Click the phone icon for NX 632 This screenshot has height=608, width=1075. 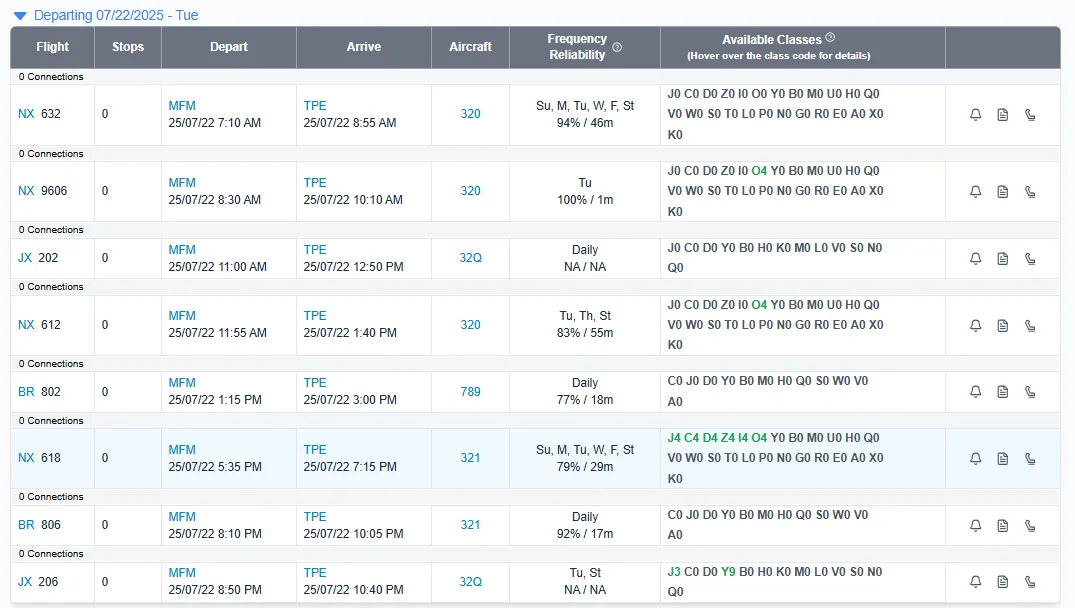point(1030,114)
